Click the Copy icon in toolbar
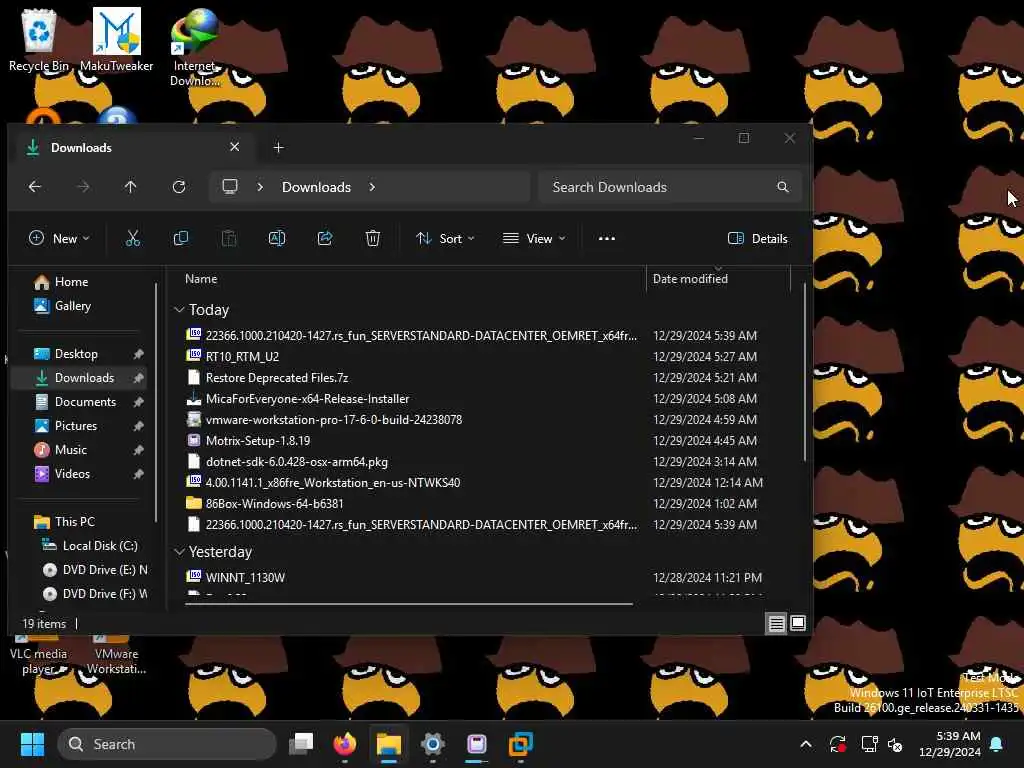1024x768 pixels. point(181,238)
